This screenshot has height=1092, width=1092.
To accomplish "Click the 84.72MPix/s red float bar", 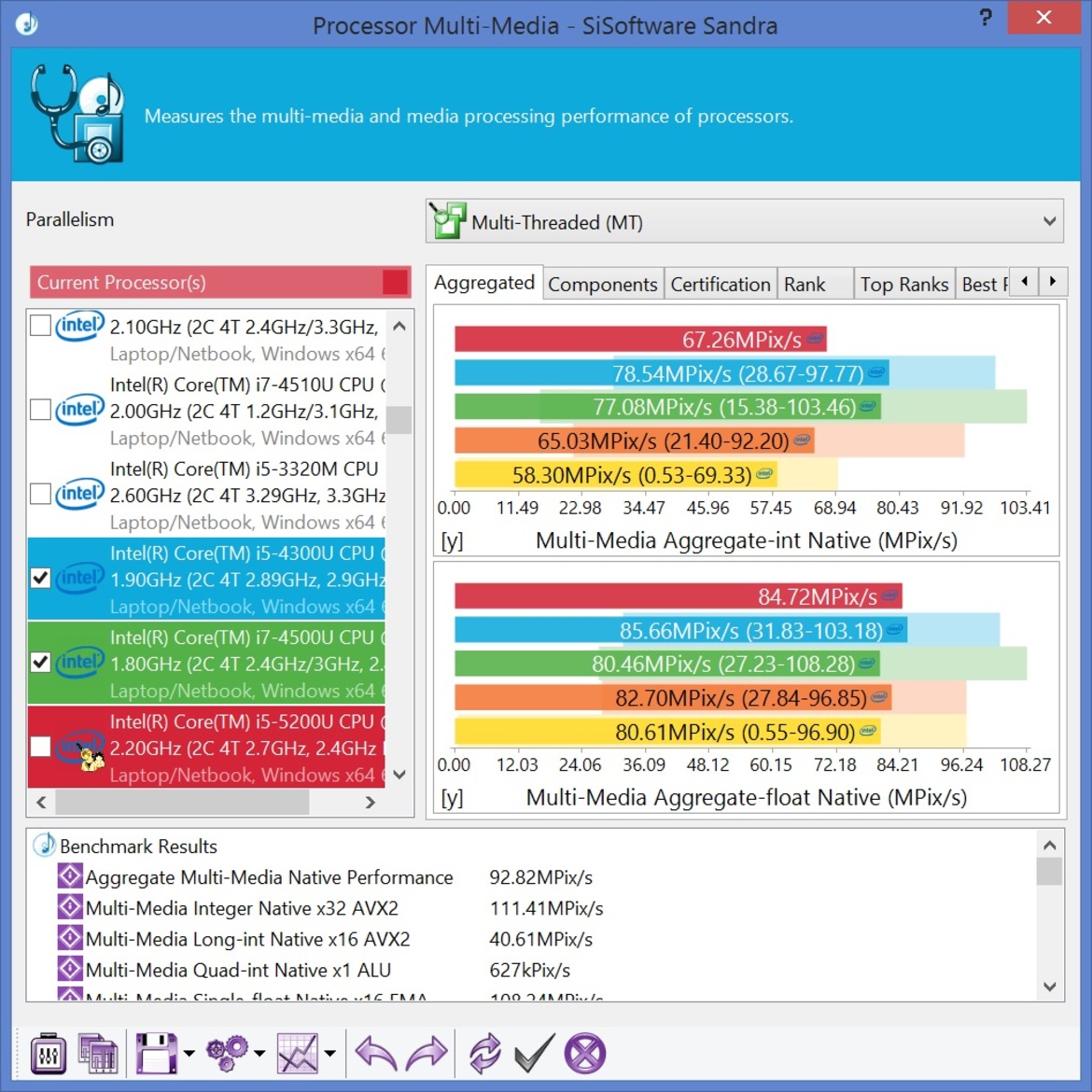I will [x=679, y=596].
